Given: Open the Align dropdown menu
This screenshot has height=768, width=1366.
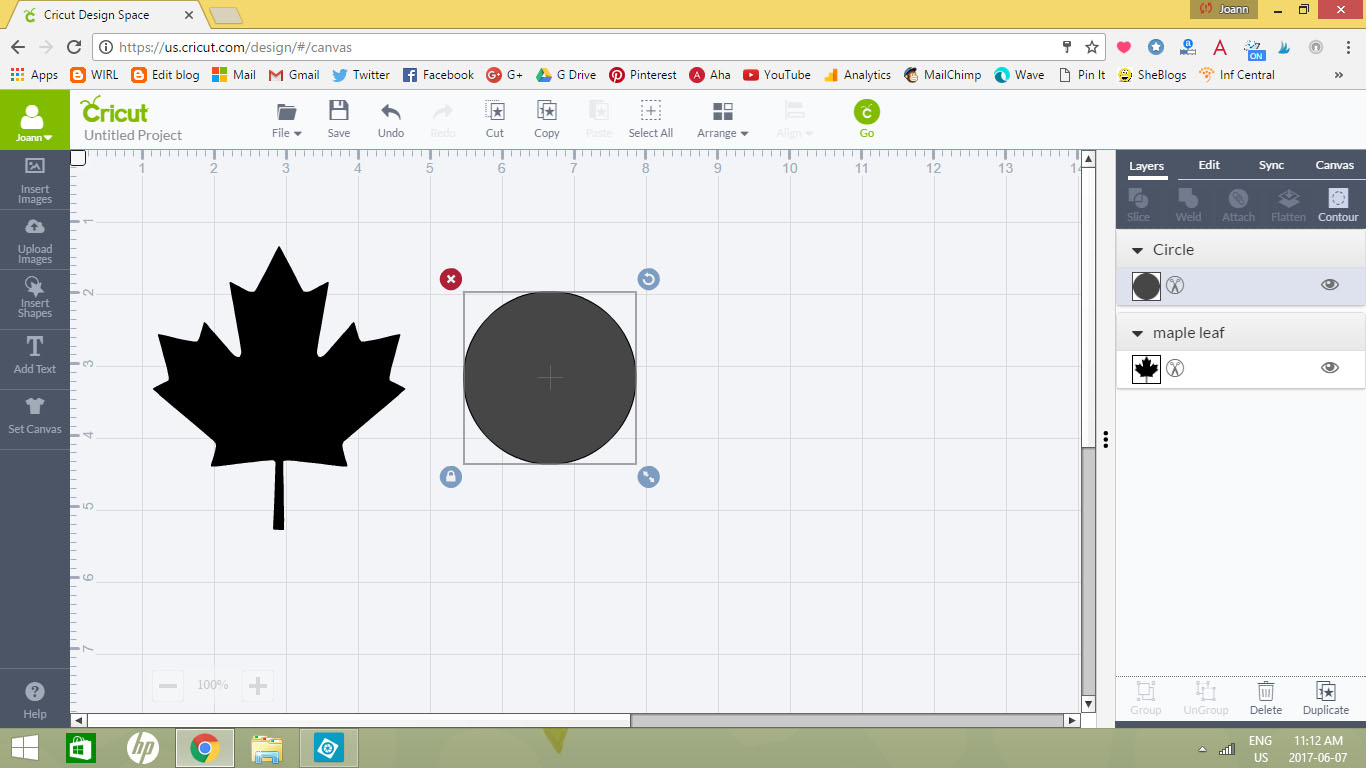Looking at the screenshot, I should pyautogui.click(x=795, y=119).
